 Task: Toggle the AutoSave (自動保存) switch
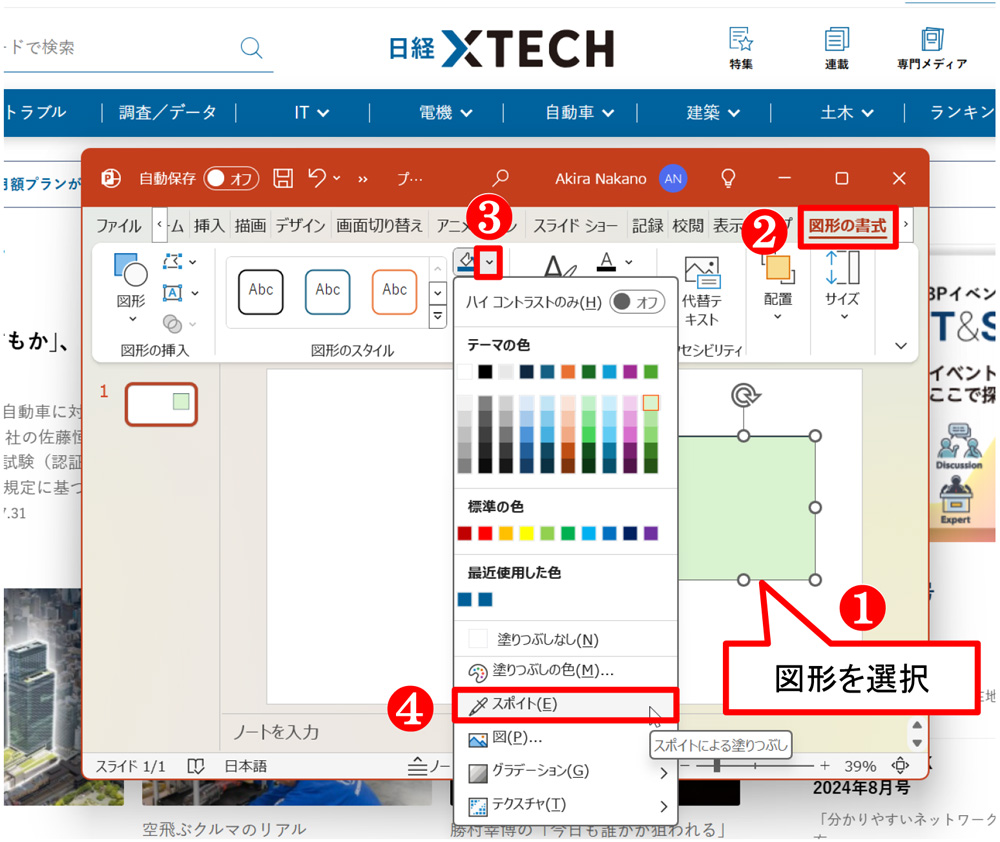point(231,179)
